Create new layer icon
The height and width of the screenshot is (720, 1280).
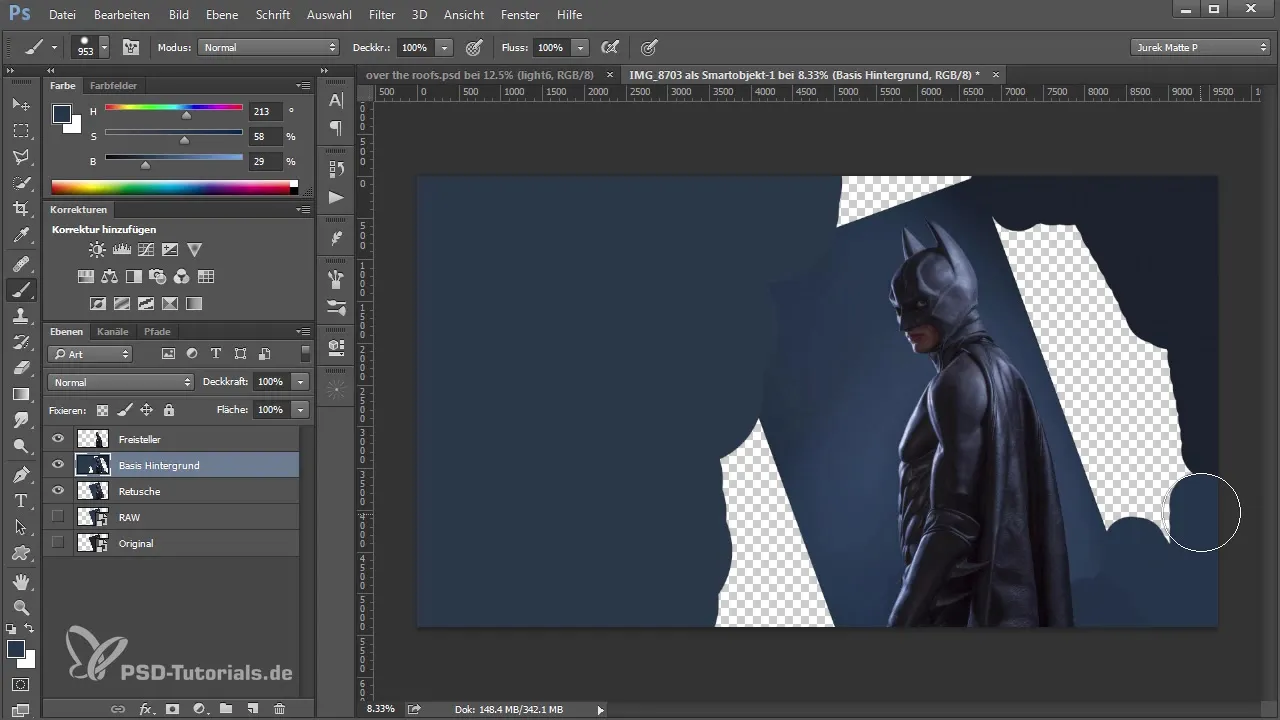252,709
